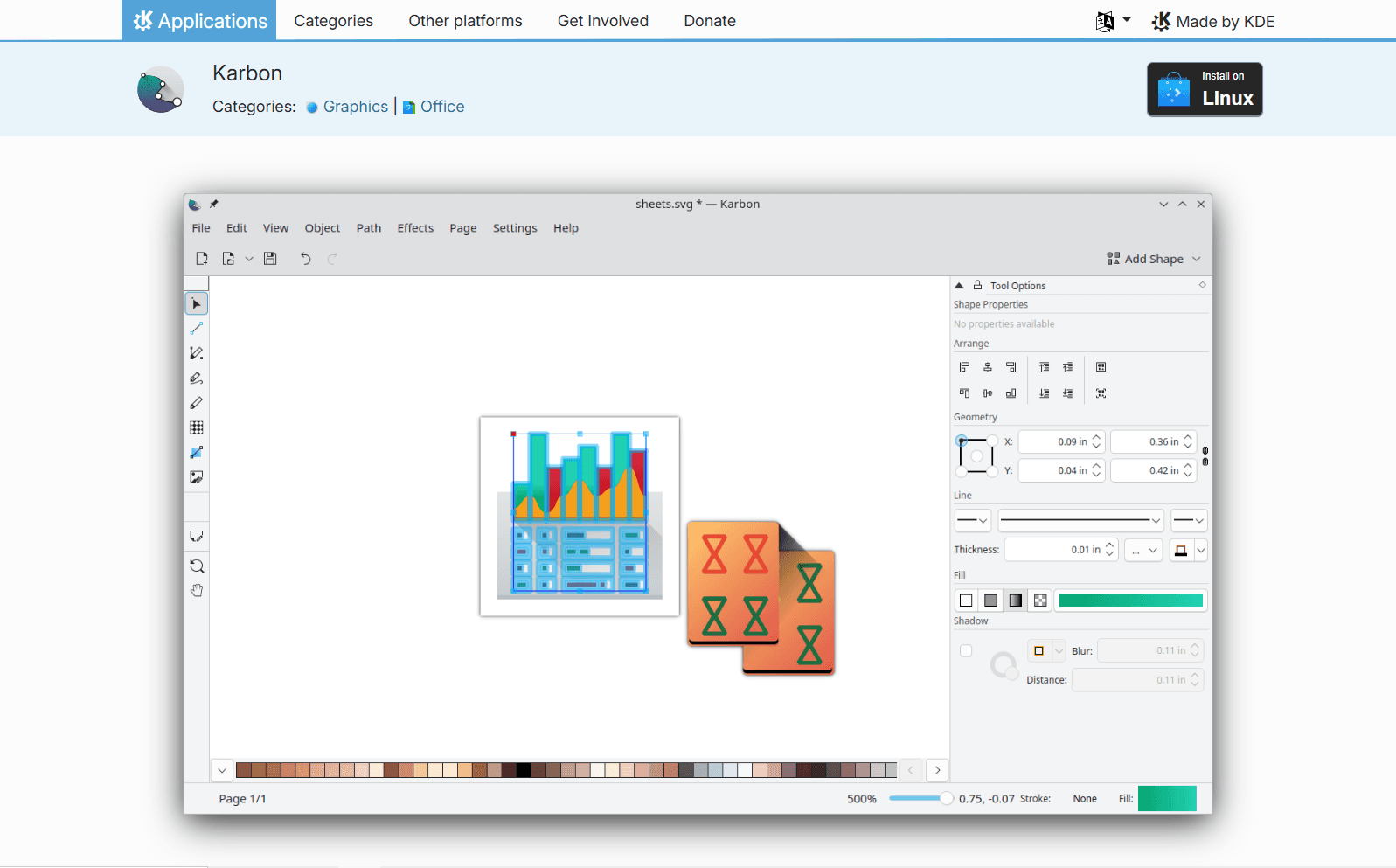Bring object to front in Arrange
The width and height of the screenshot is (1396, 868).
[1044, 367]
